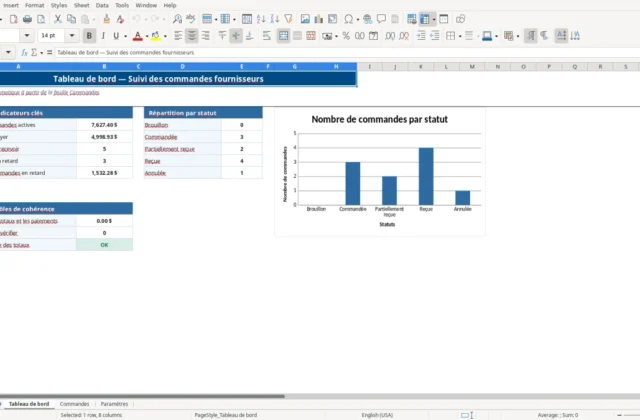Toggle the AutoFilter funnel icon
Screen dimensions: 640x420
[x=289, y=19]
